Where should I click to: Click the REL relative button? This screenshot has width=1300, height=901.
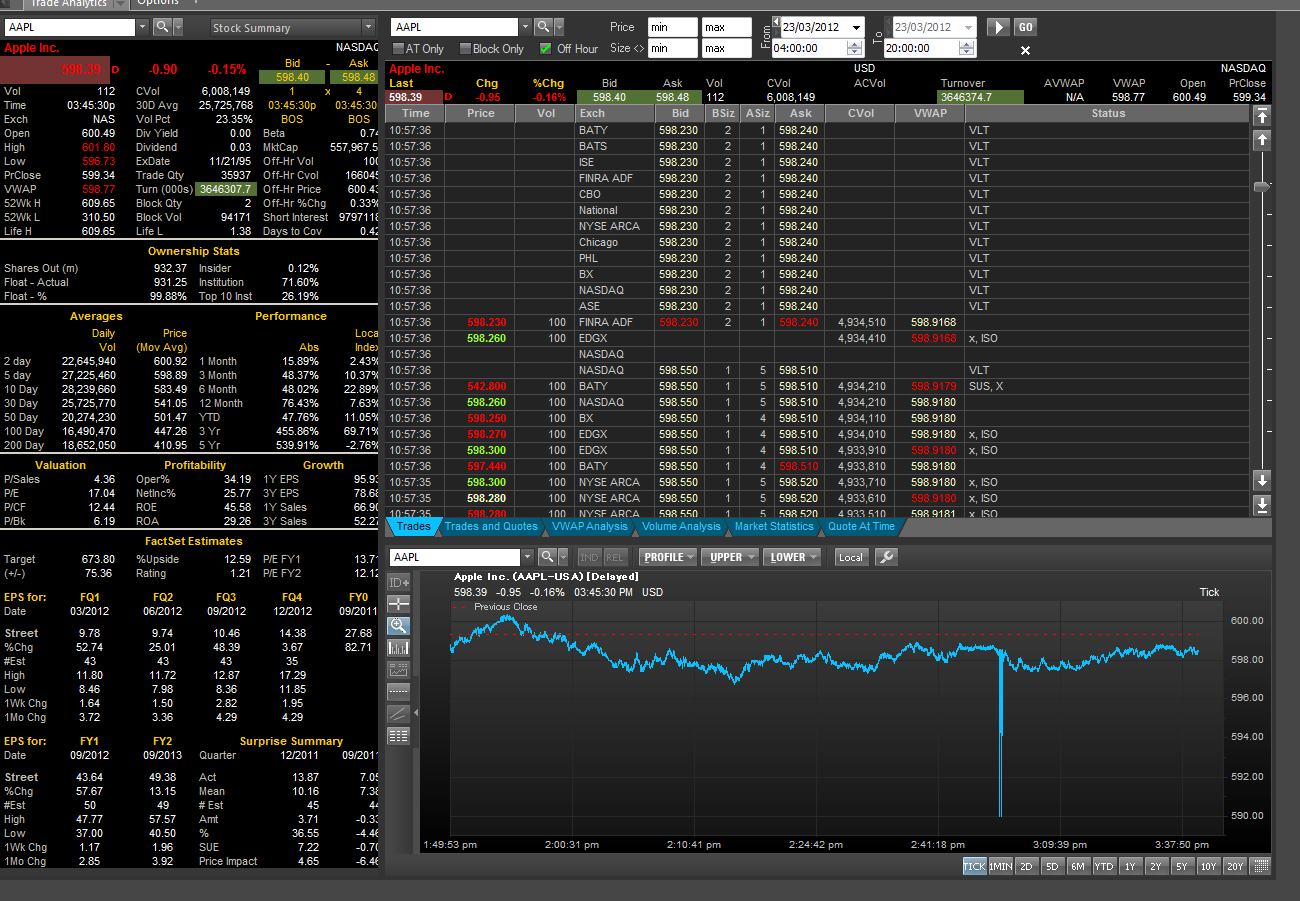[x=614, y=557]
